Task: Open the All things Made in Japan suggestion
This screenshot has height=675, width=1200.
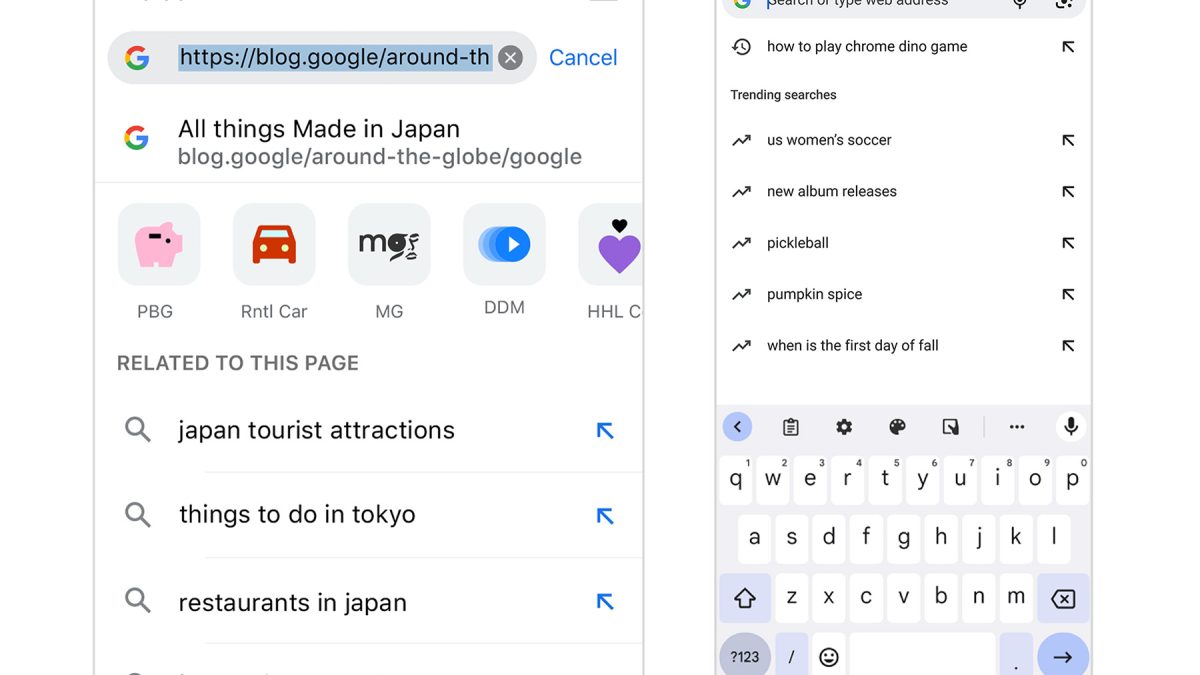Action: click(x=369, y=142)
